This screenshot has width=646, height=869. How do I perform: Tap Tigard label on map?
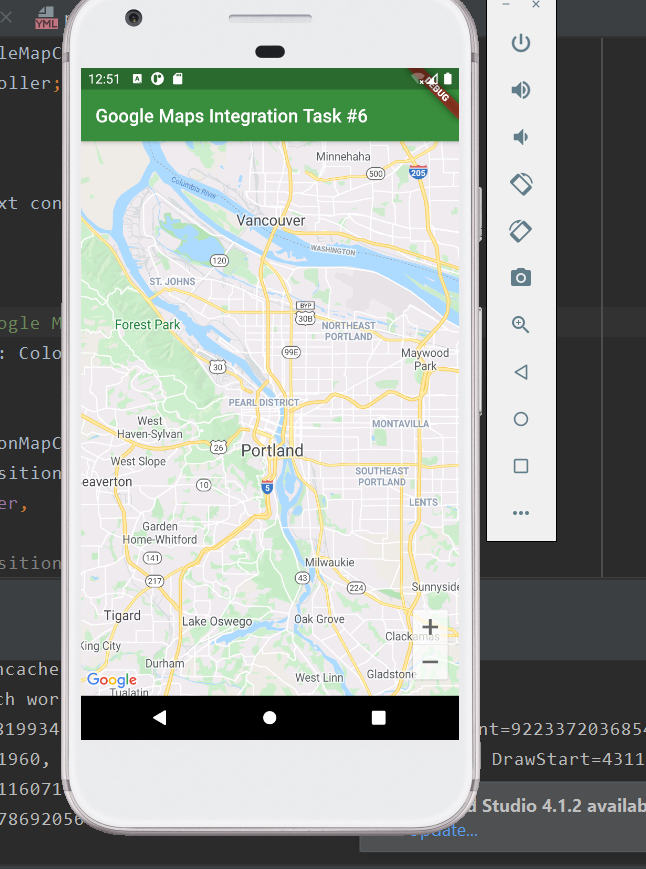tap(122, 616)
